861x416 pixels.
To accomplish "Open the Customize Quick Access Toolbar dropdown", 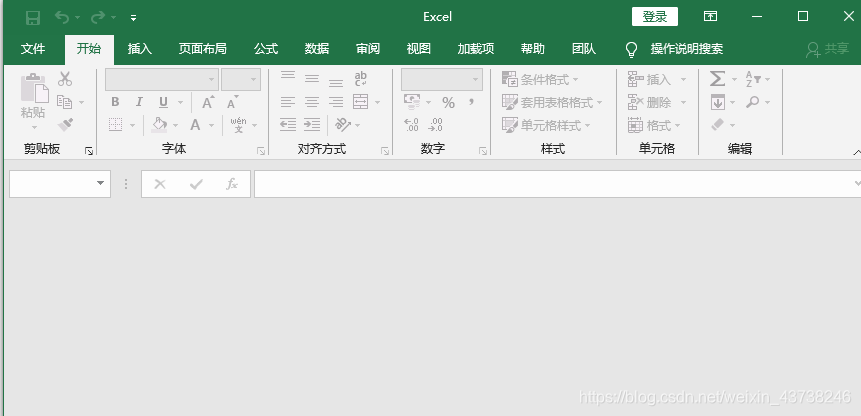I will 133,18.
